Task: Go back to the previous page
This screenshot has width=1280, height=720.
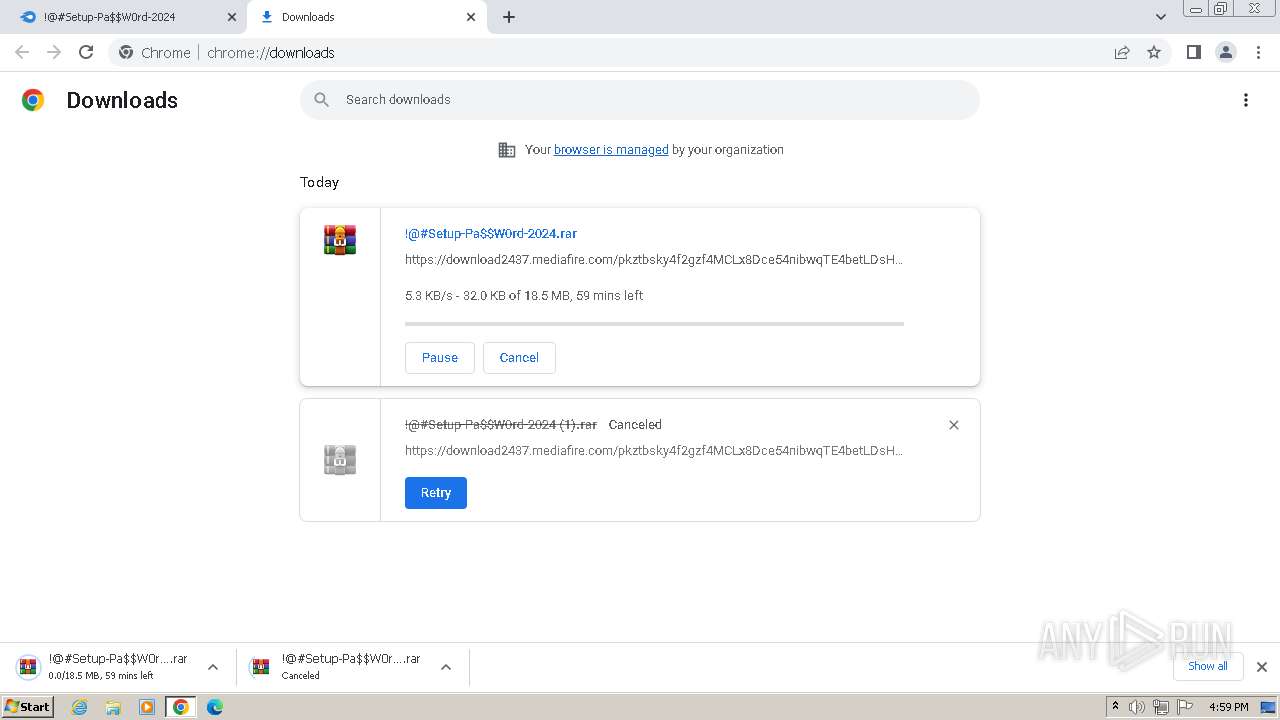Action: [x=22, y=52]
